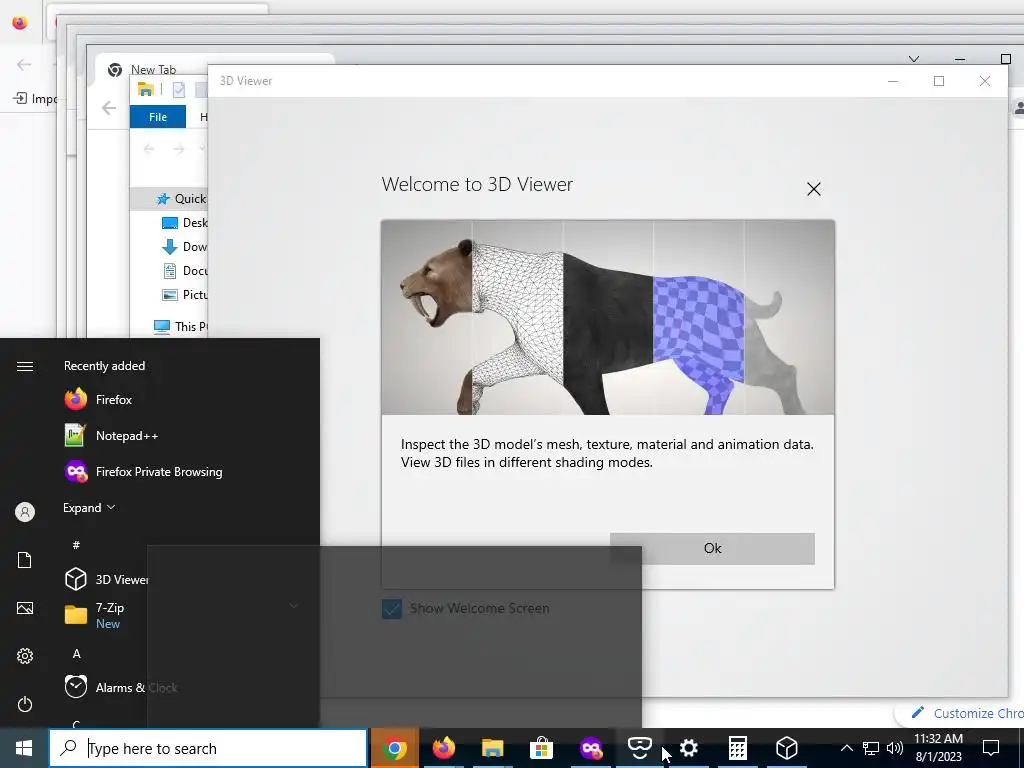Open volume control tray icon
Image resolution: width=1024 pixels, height=768 pixels.
895,748
